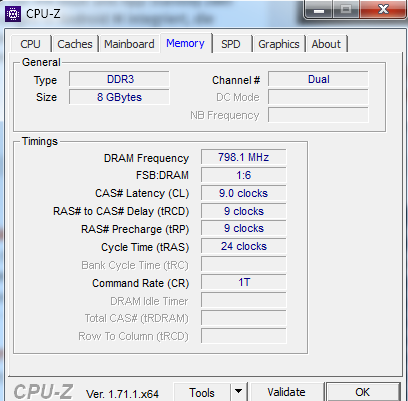
Task: Click the RAS# to CAS# Delay label
Action: coord(121,212)
